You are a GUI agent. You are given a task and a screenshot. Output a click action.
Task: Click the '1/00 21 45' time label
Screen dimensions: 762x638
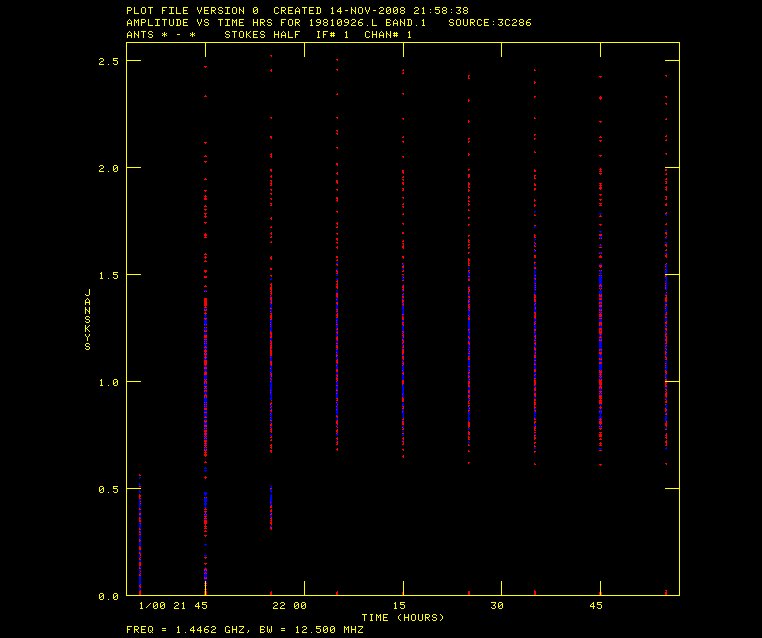[x=173, y=605]
